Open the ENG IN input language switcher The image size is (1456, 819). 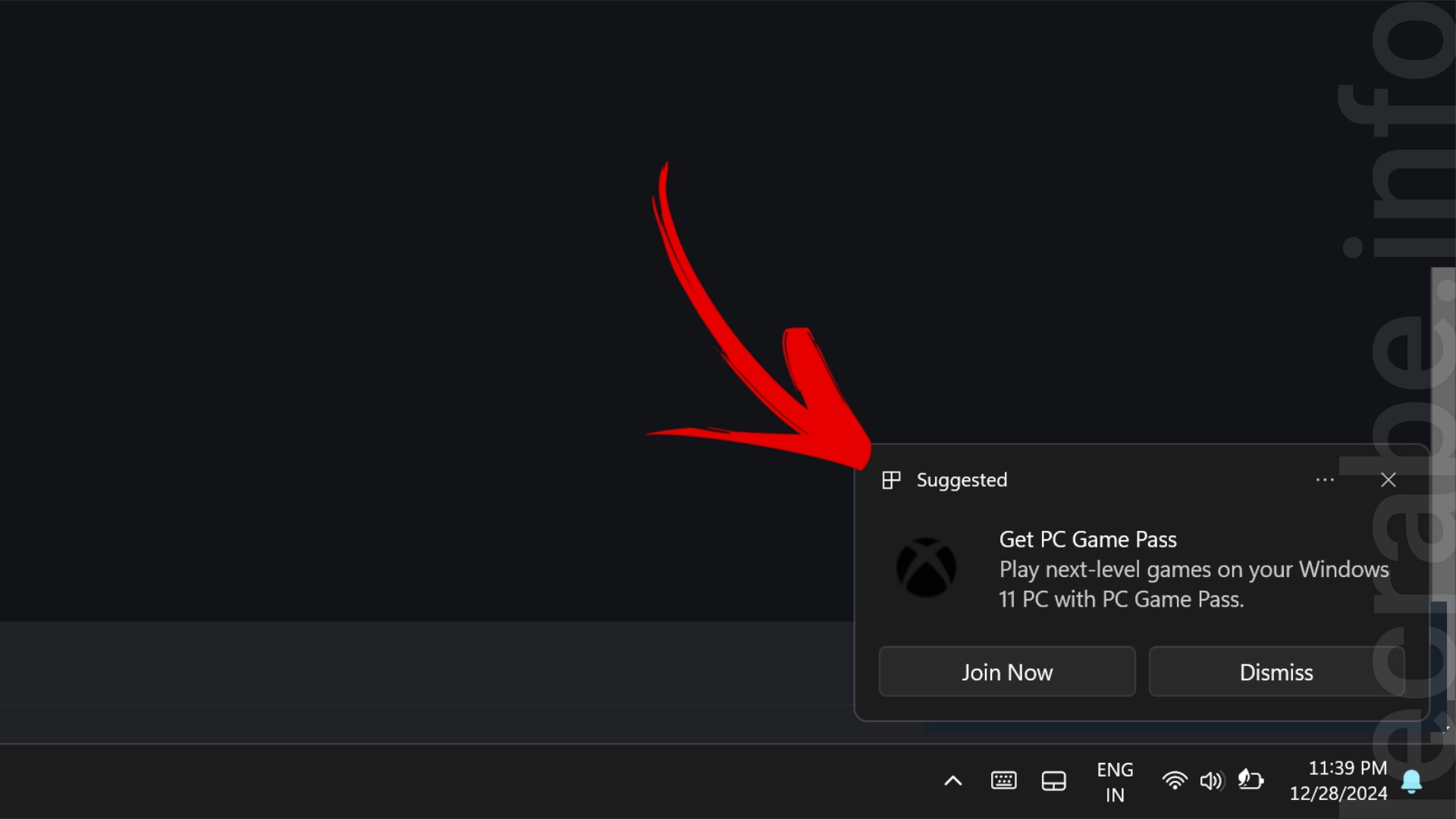pos(1115,782)
